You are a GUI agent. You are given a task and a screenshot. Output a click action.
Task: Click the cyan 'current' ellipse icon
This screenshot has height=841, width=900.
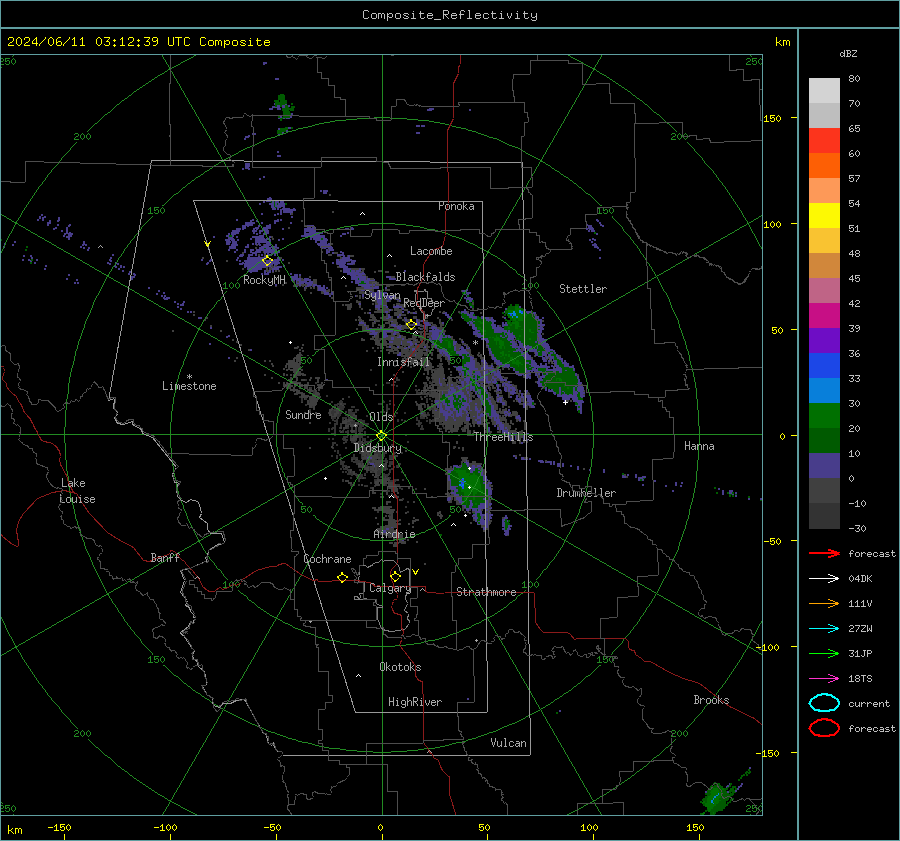pos(824,703)
